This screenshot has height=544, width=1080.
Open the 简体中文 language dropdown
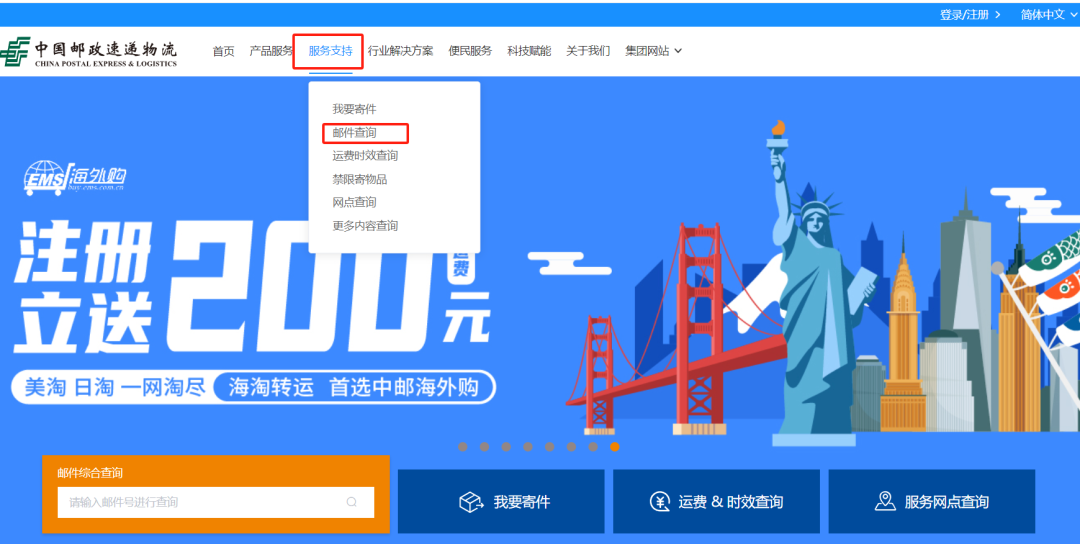(1049, 14)
